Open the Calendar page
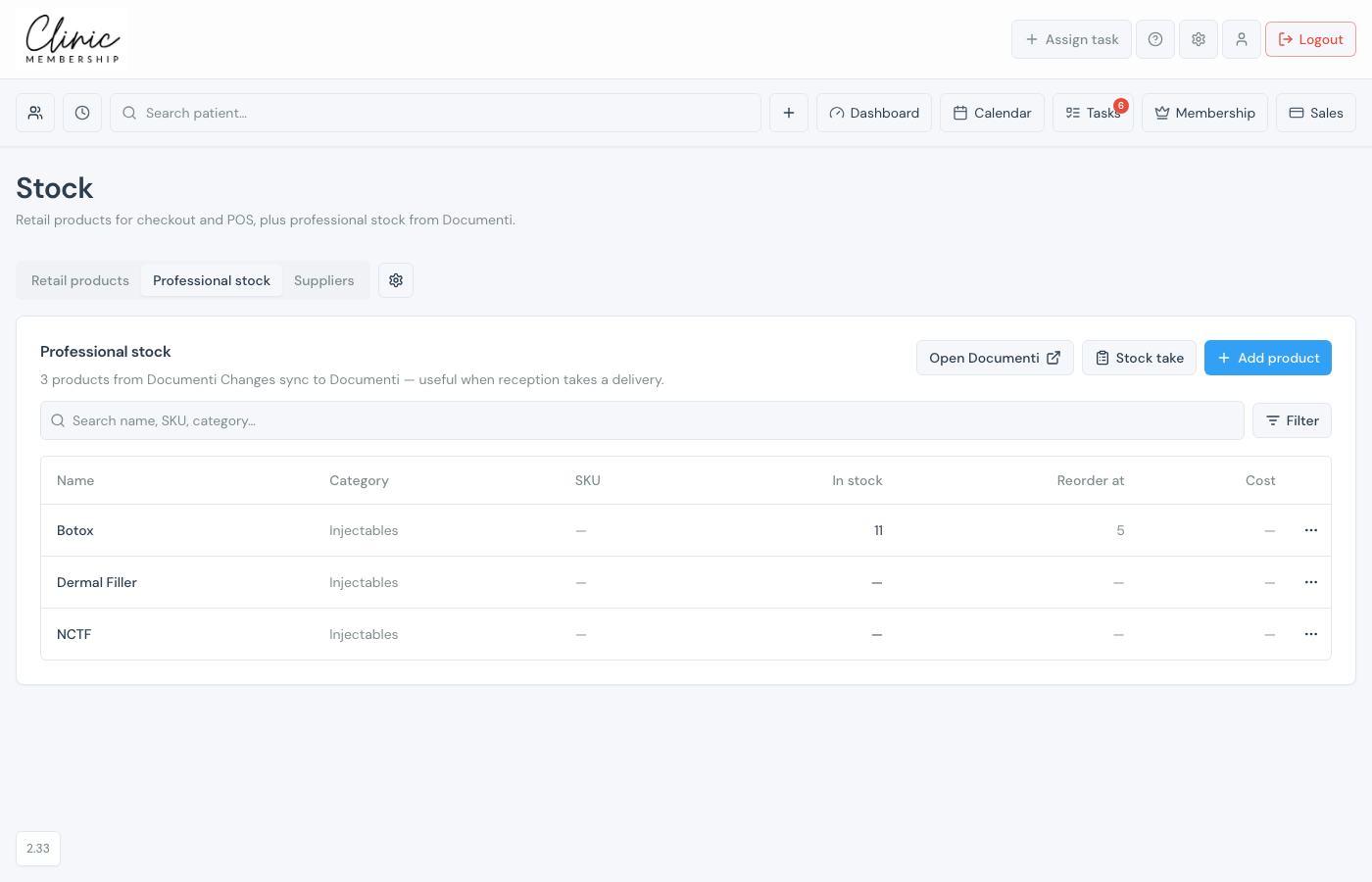 click(x=993, y=113)
